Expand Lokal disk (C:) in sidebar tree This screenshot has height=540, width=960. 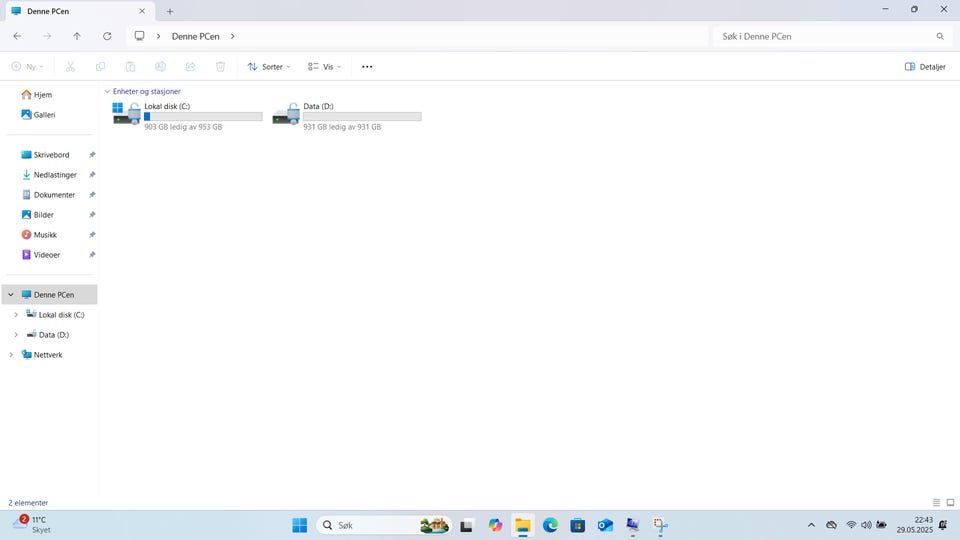point(16,315)
